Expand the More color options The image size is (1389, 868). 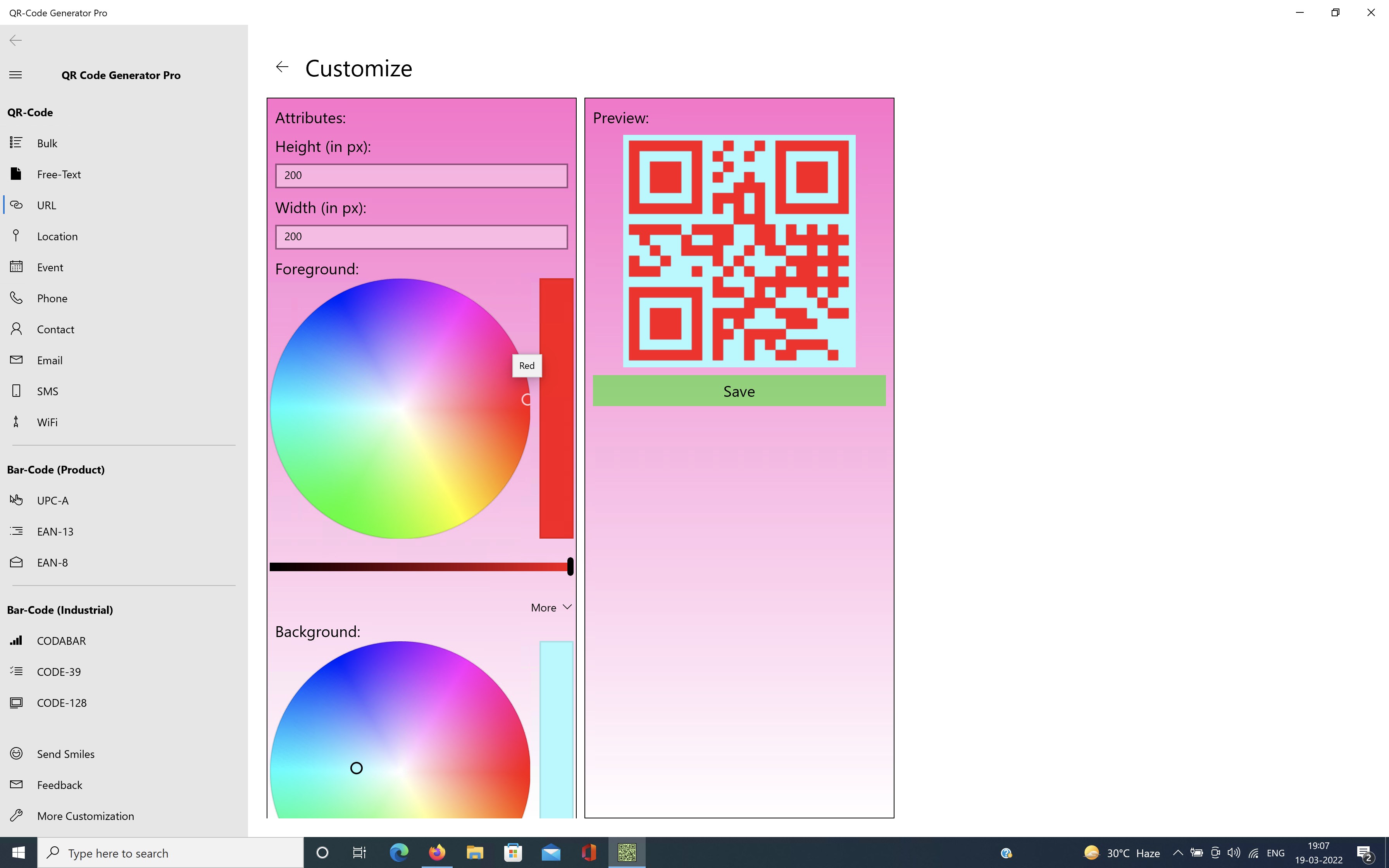coord(551,607)
